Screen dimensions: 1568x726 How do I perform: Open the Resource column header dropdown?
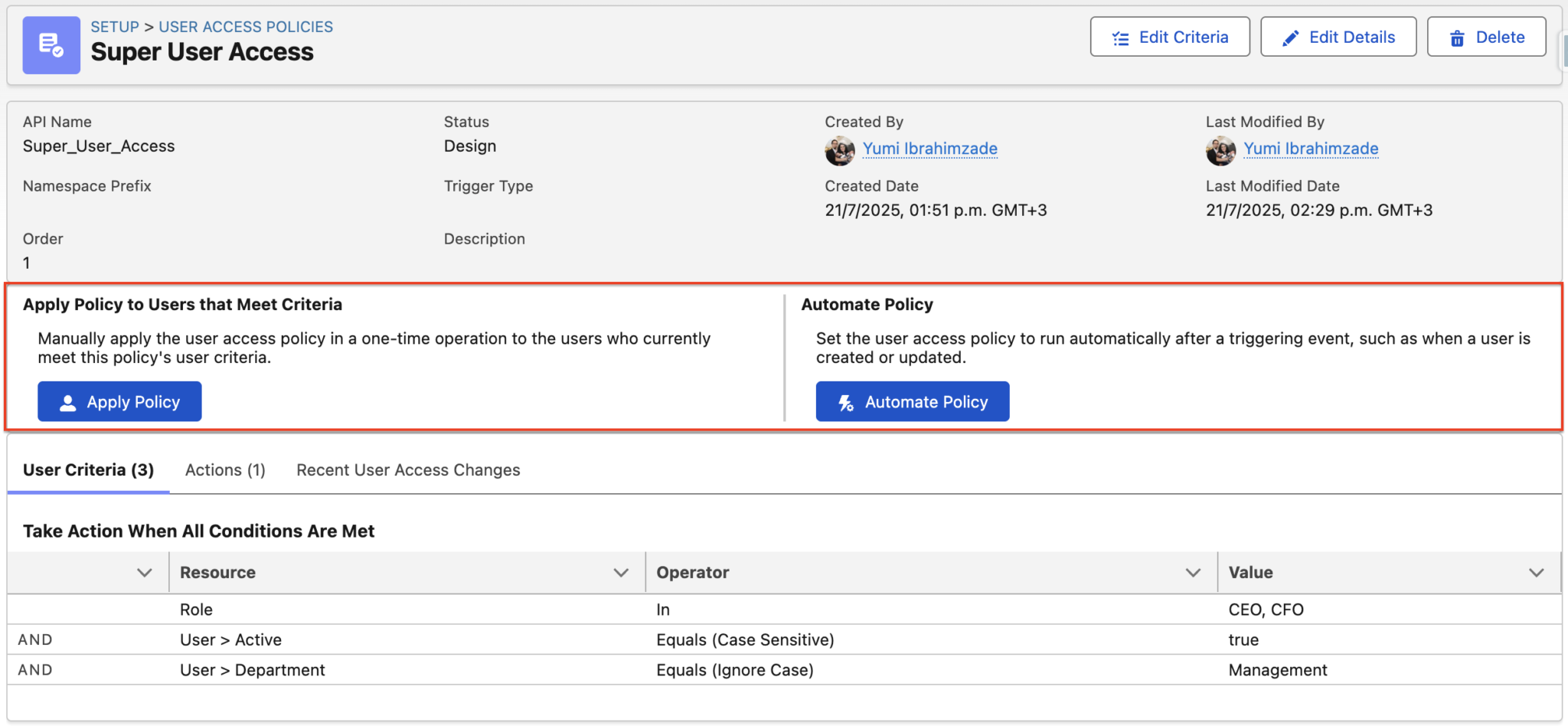(621, 572)
